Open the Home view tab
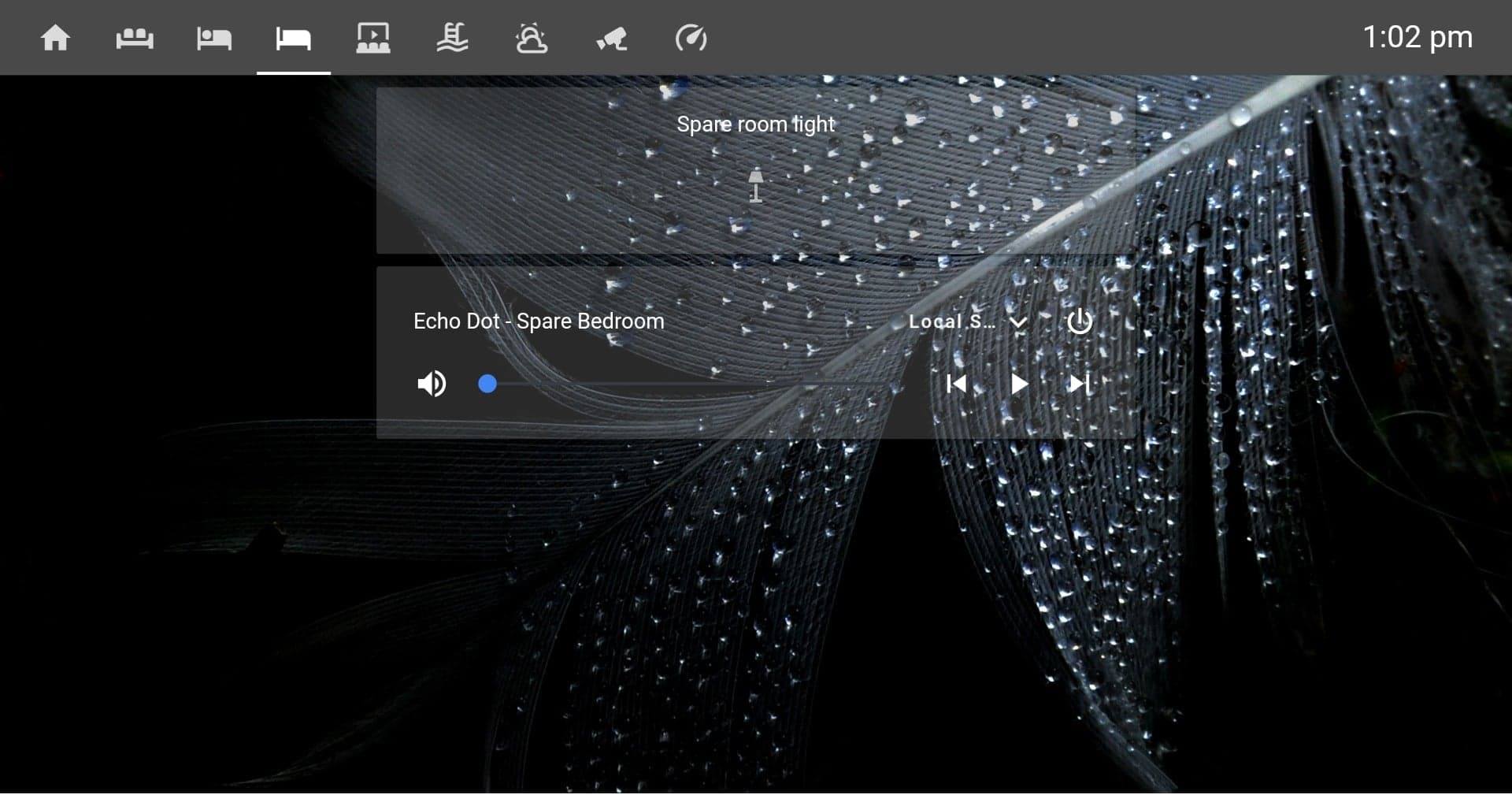This screenshot has width=1512, height=795. click(x=55, y=38)
